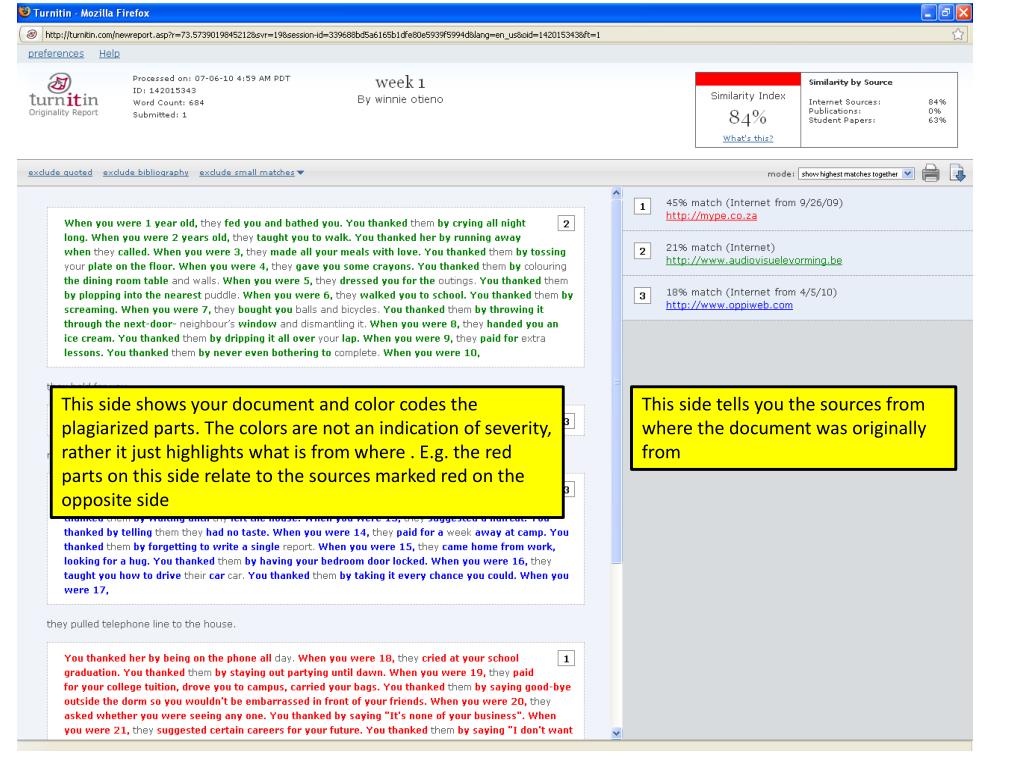Click source number 3 box in sources list
The image size is (1024, 768).
642,296
